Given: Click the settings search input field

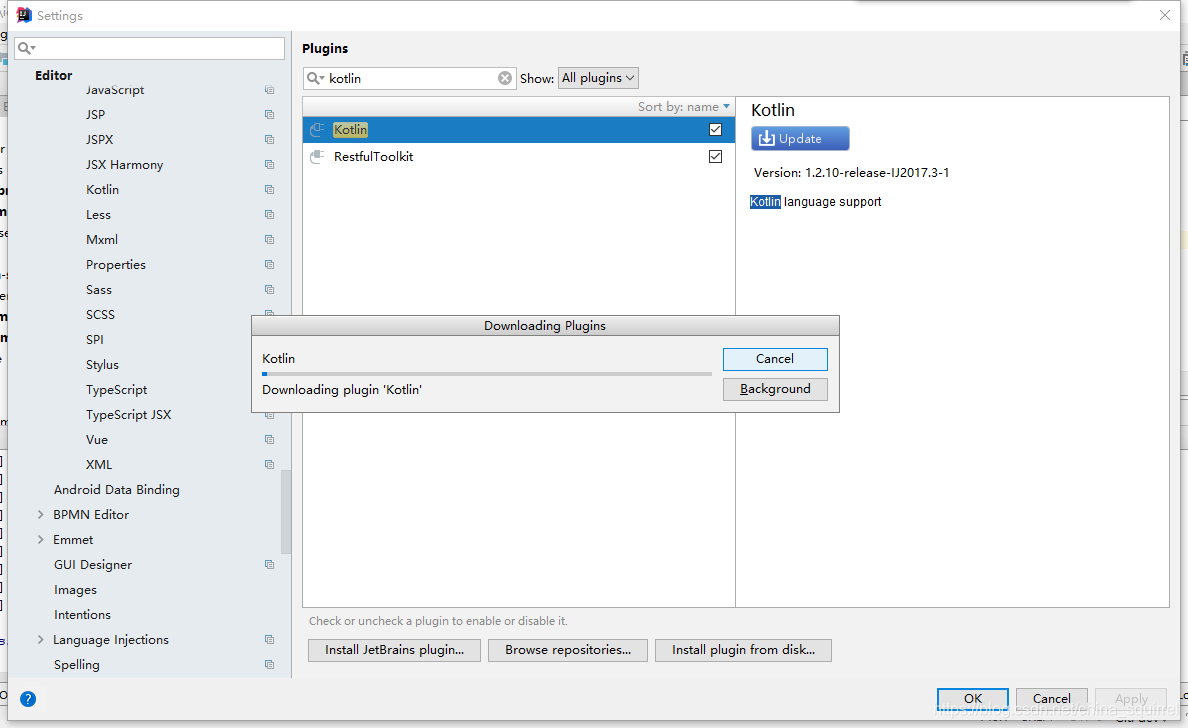Looking at the screenshot, I should tap(149, 48).
